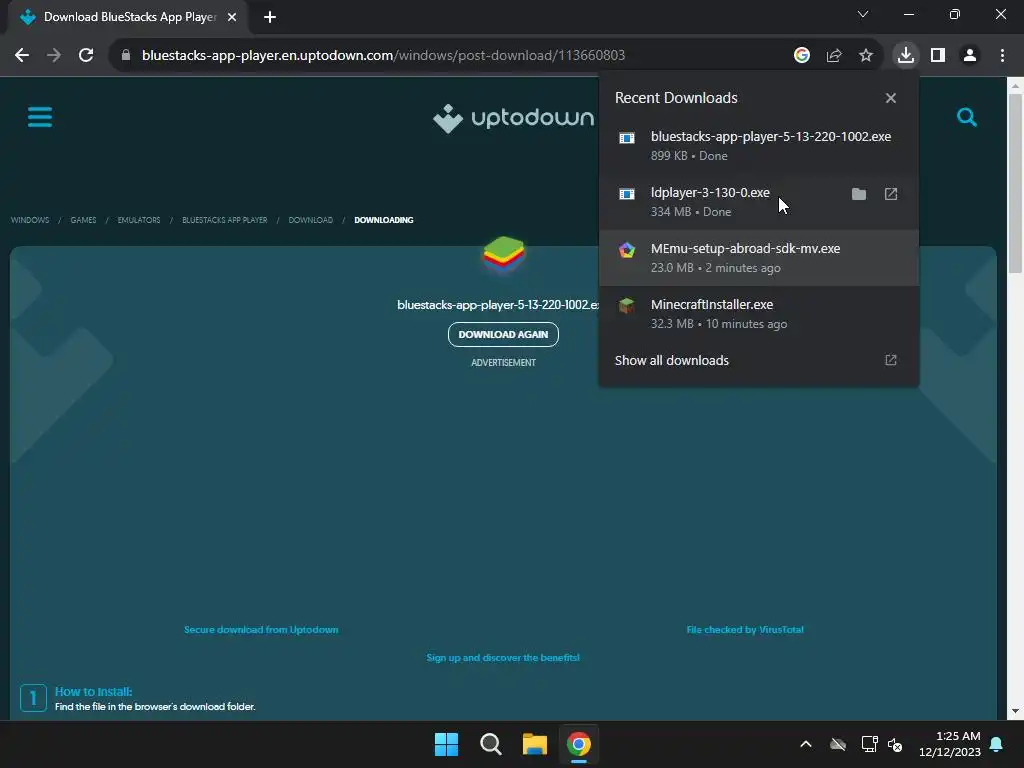Click the Google icon in the address bar

802,56
